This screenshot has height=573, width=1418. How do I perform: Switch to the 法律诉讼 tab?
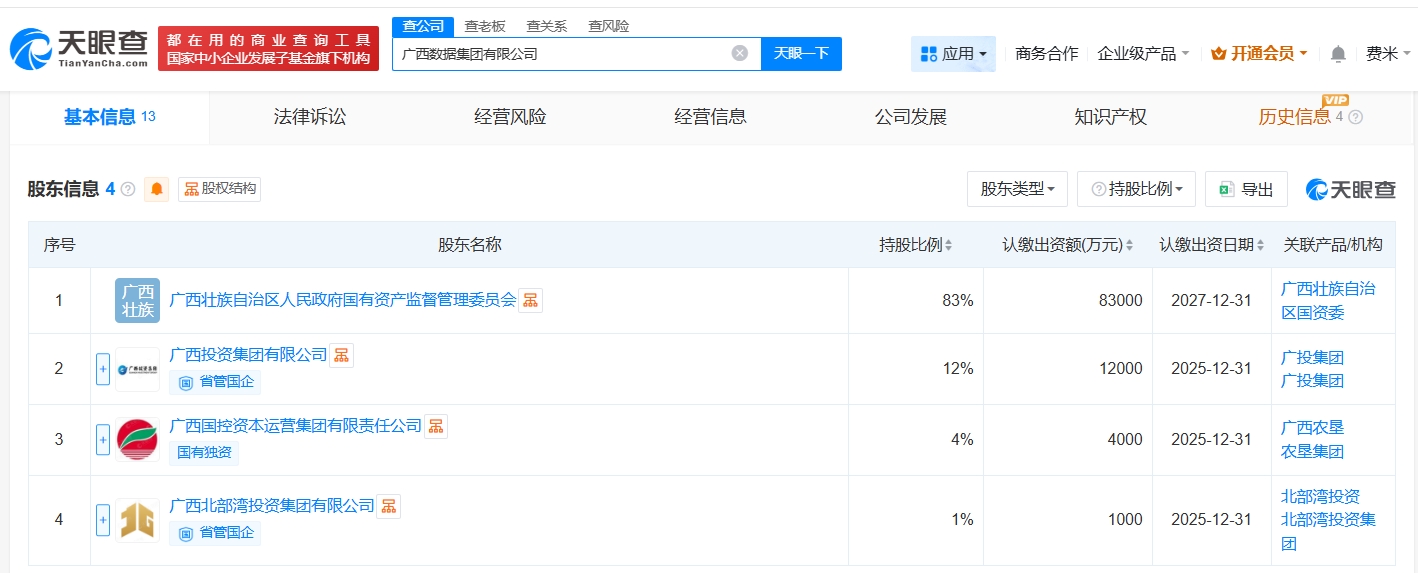click(310, 117)
